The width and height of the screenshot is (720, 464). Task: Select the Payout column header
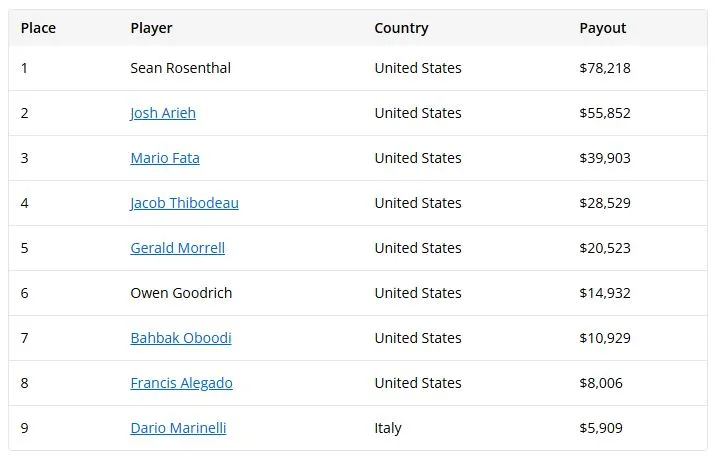602,28
